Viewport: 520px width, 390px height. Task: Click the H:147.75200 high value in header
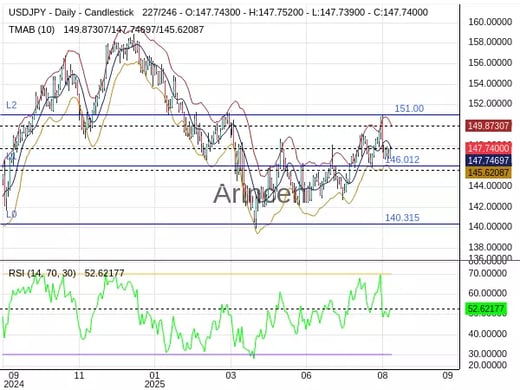[276, 13]
